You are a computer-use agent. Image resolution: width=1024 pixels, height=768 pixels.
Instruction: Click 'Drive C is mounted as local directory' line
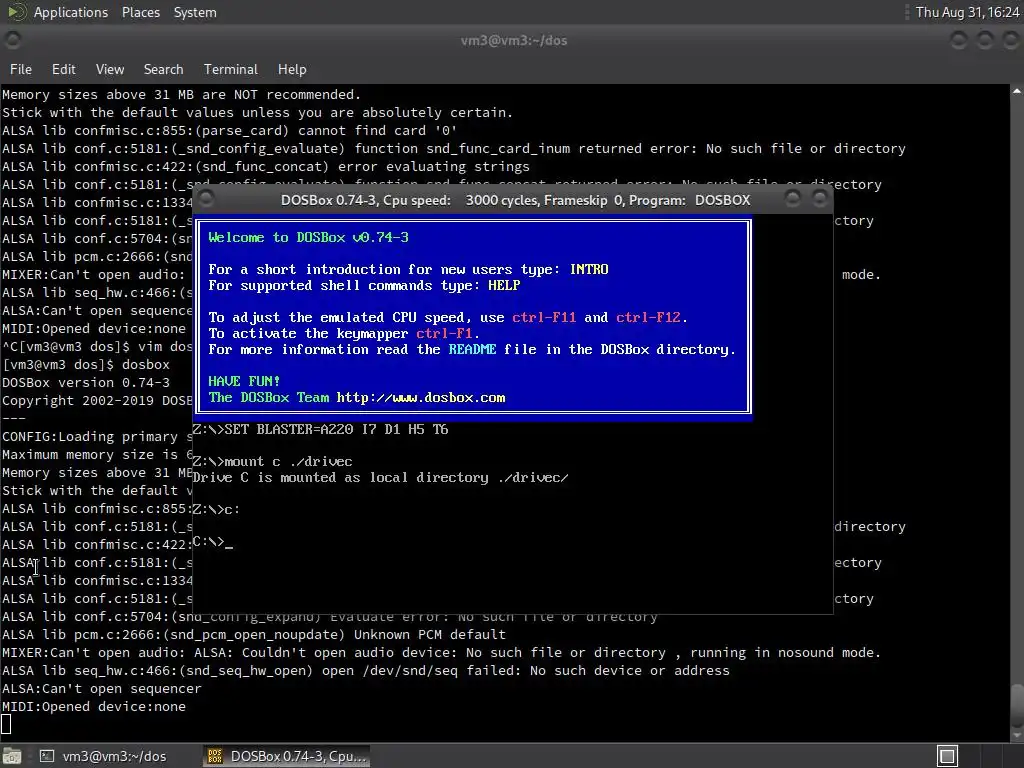[x=380, y=477]
